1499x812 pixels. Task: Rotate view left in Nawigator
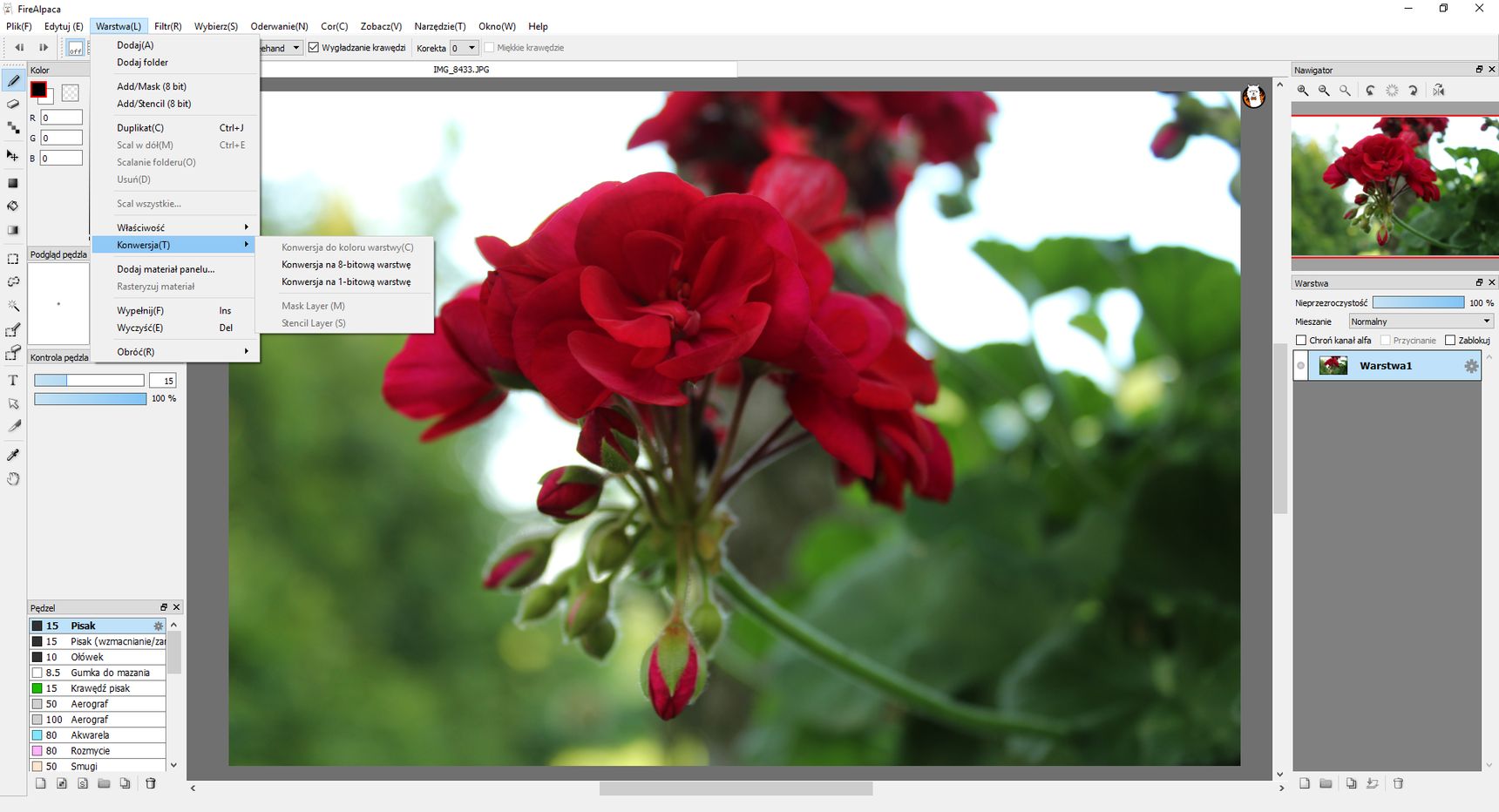pyautogui.click(x=1371, y=91)
